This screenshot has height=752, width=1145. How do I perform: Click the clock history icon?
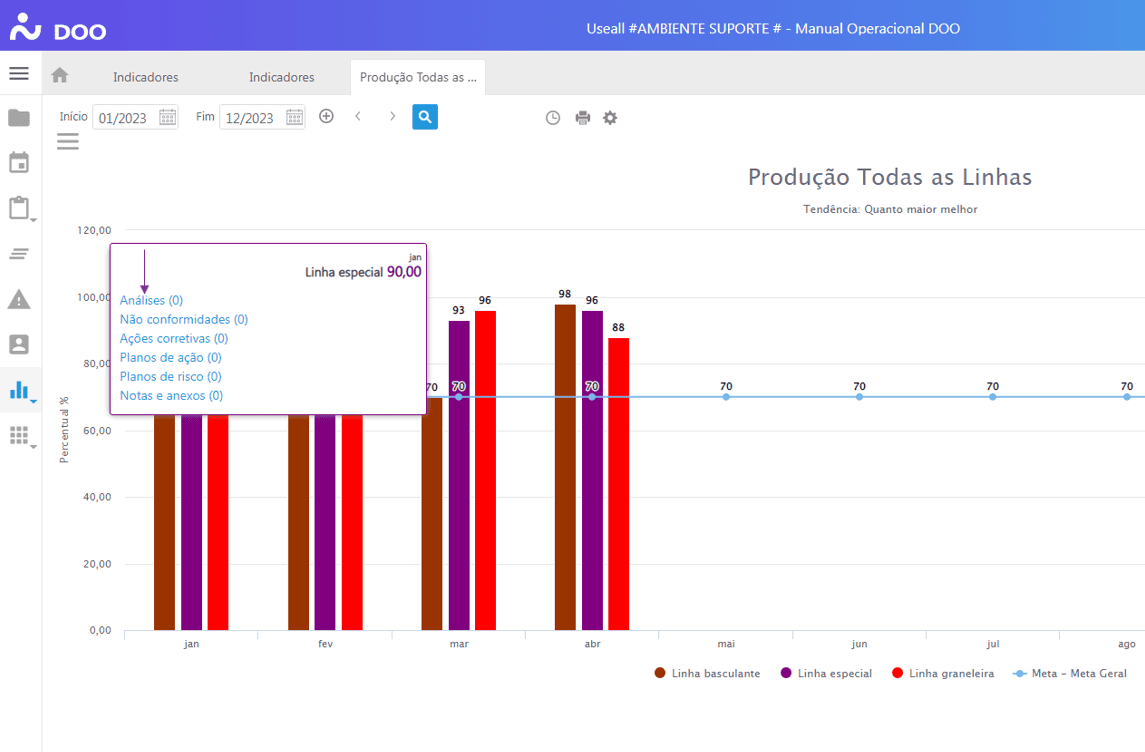(x=553, y=118)
